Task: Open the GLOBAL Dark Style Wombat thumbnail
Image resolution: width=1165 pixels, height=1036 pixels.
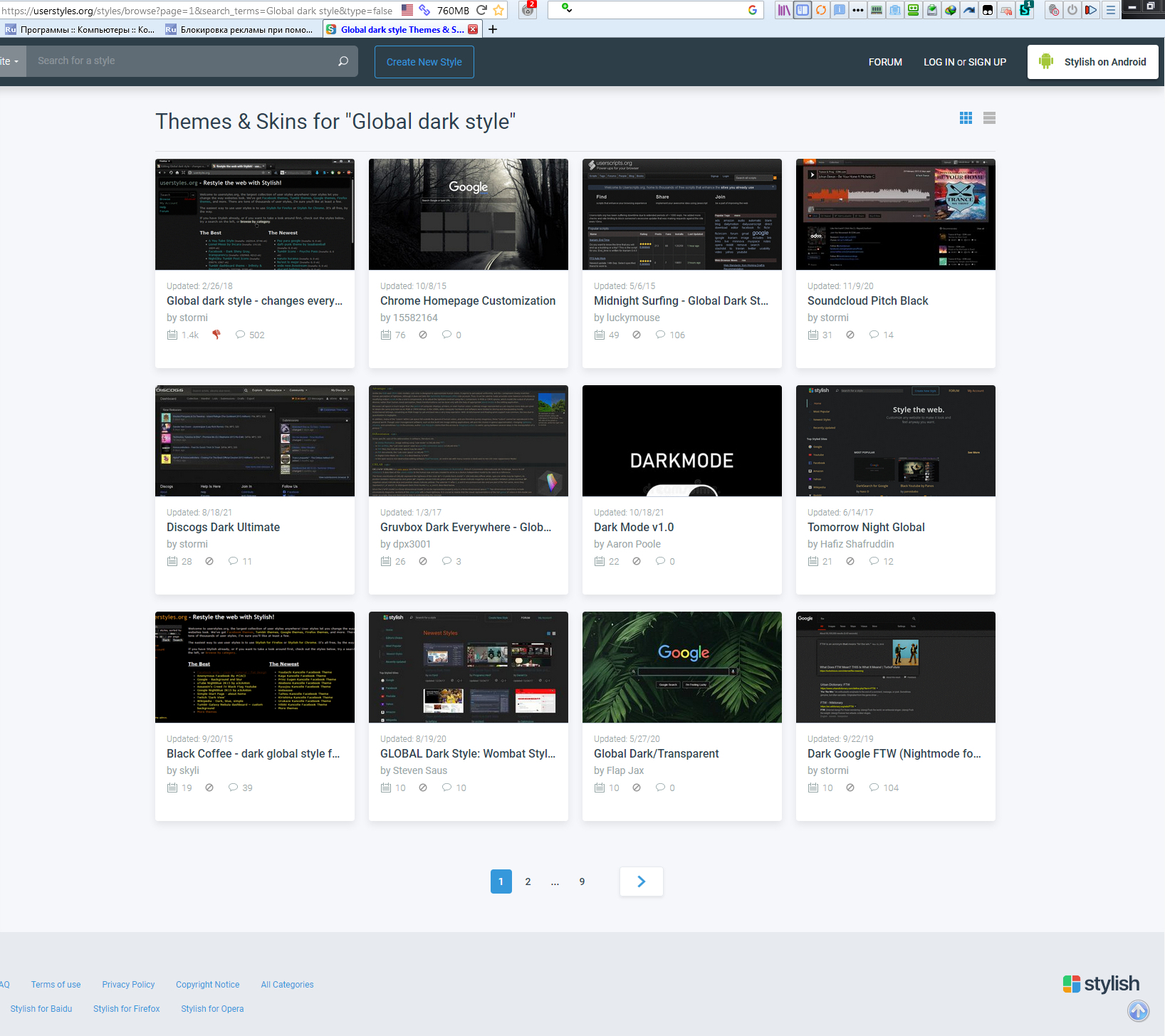Action: 469,667
